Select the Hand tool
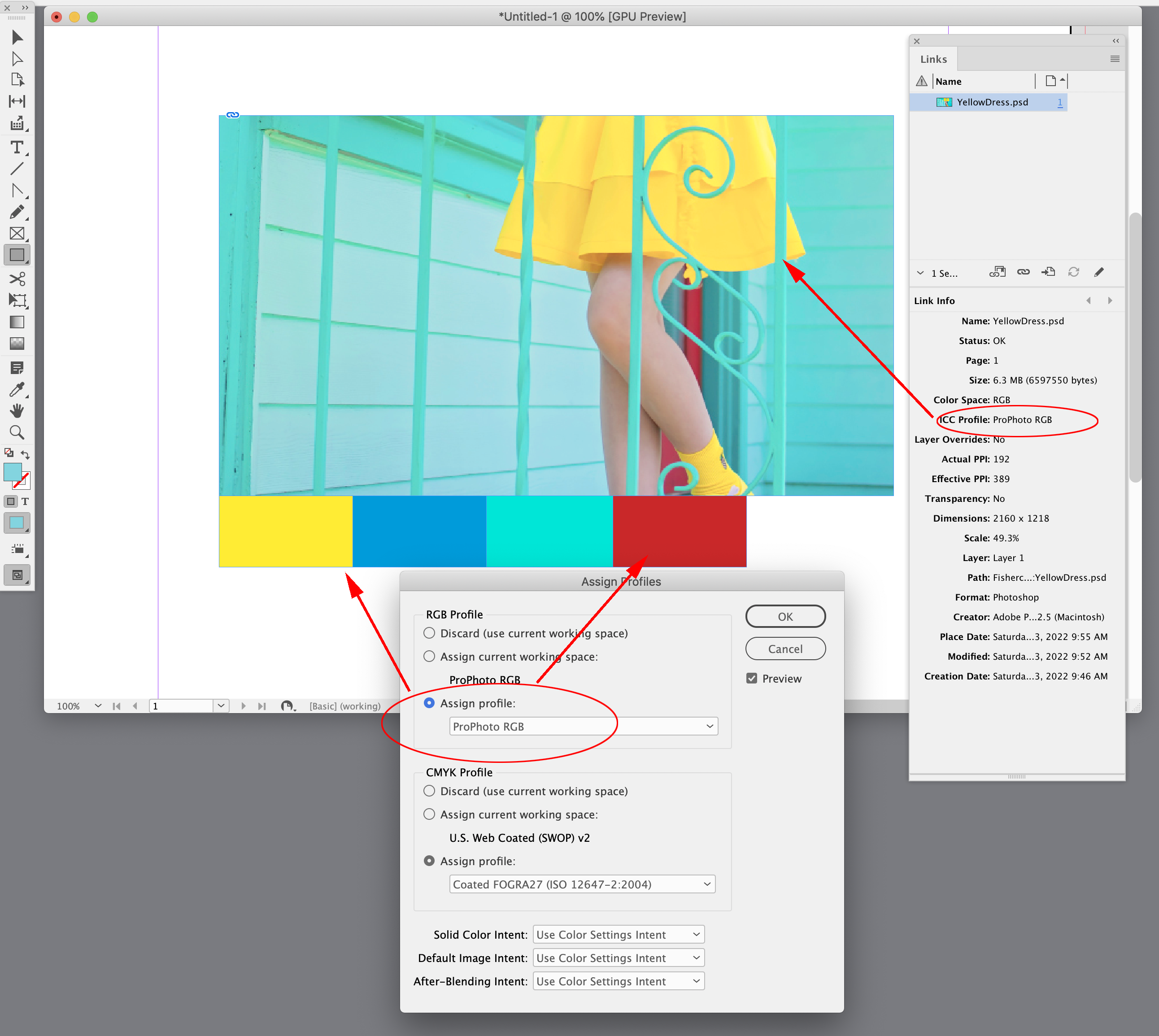 (17, 411)
